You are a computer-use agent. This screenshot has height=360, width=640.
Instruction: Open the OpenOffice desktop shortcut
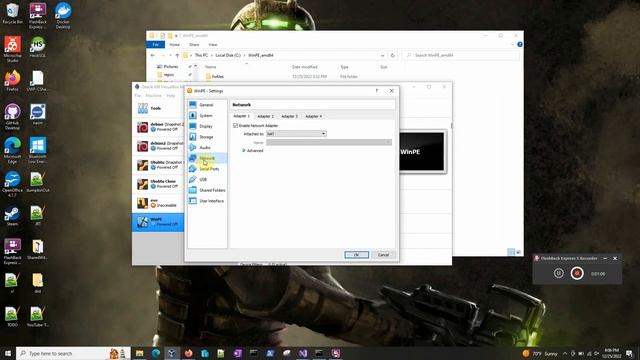point(12,184)
